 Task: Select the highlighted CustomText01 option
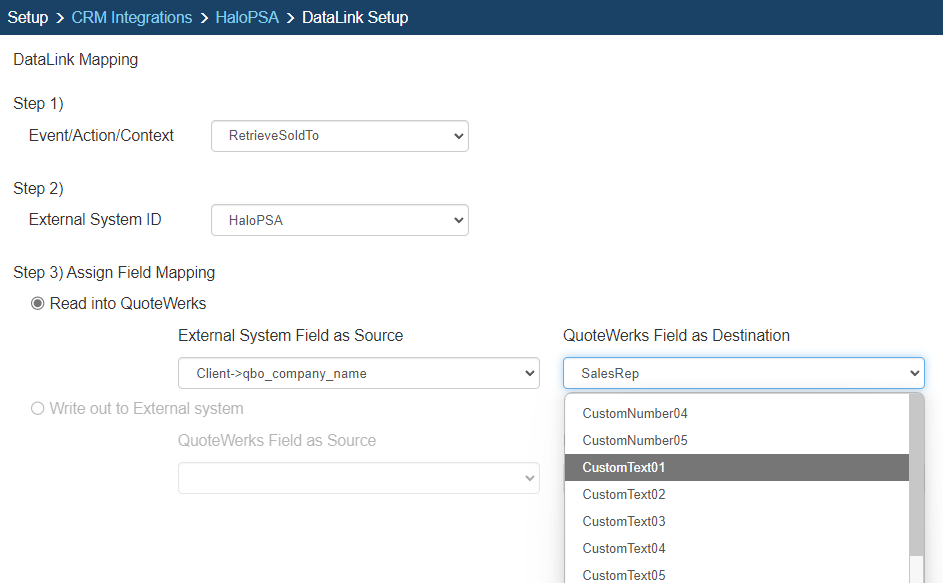pyautogui.click(x=624, y=468)
